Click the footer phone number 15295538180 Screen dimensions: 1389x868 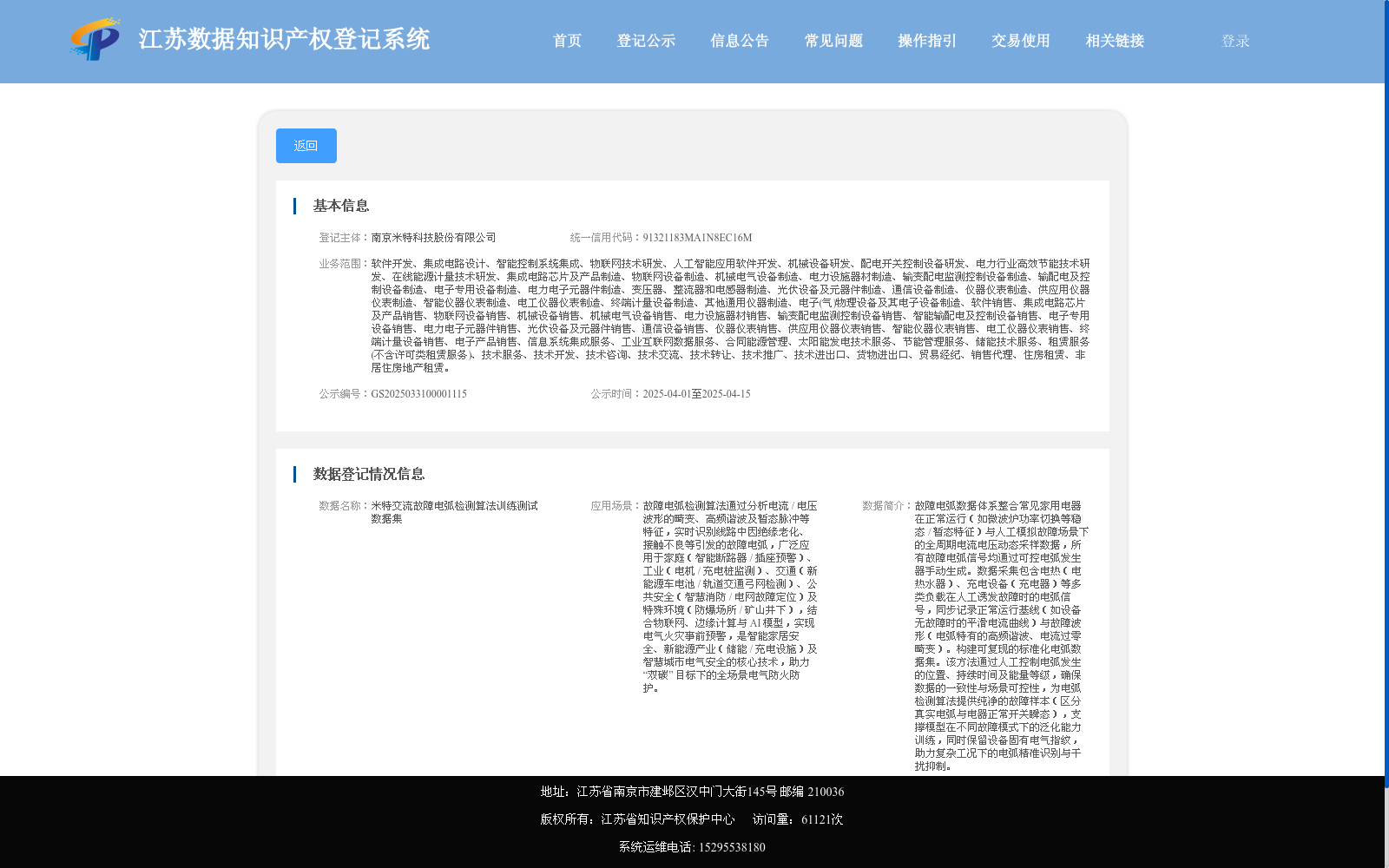[732, 847]
